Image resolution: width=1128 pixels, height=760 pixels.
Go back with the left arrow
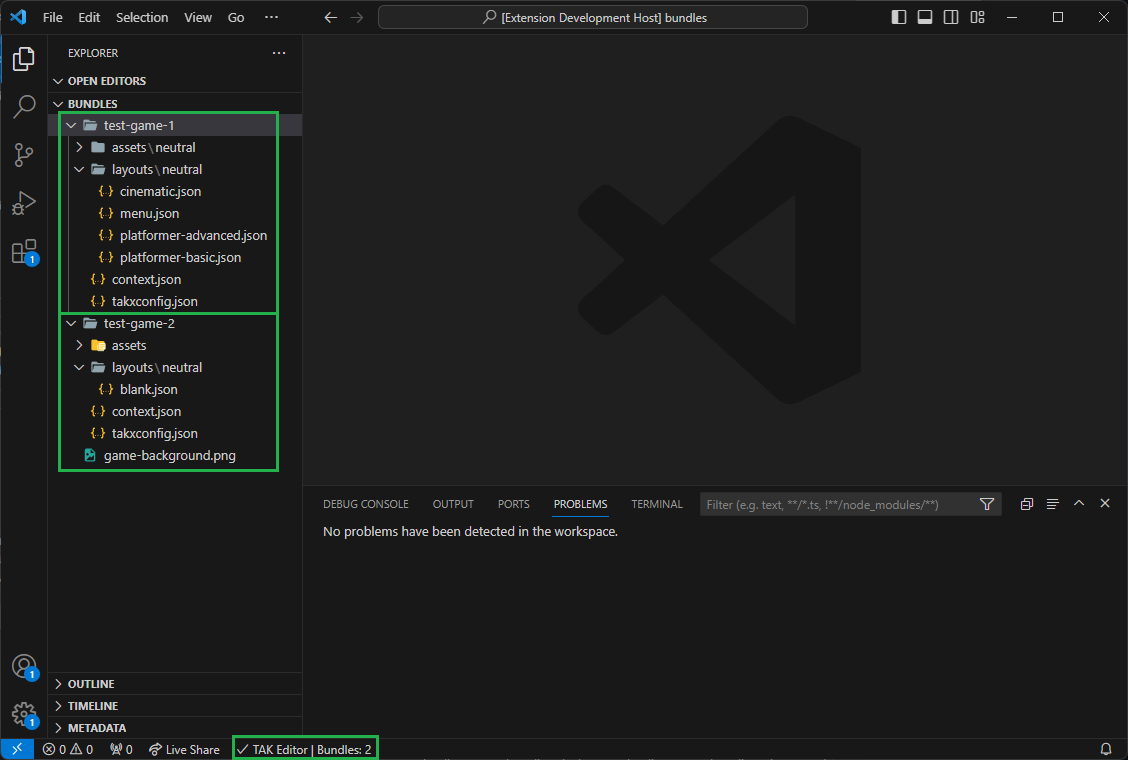tap(330, 17)
